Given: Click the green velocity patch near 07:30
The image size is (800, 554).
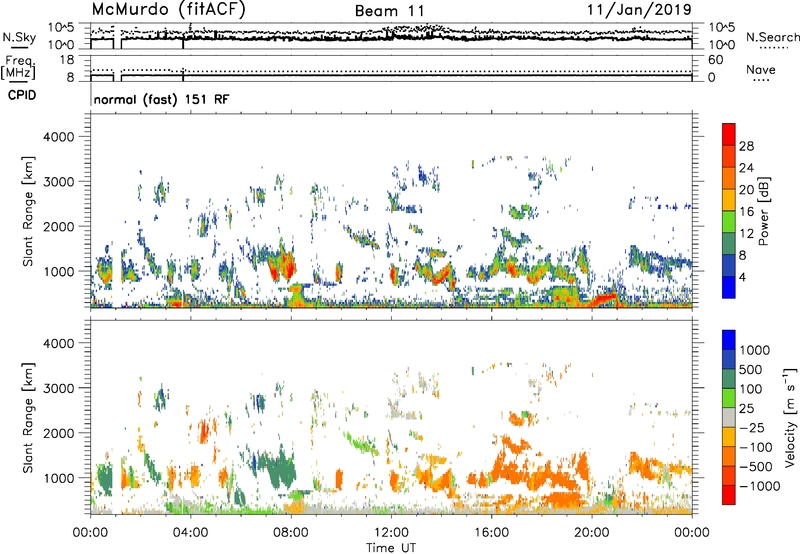Looking at the screenshot, I should (x=280, y=470).
